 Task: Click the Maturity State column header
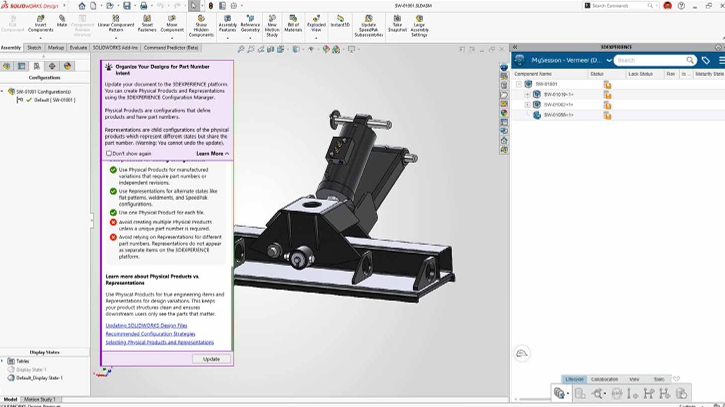(709, 74)
